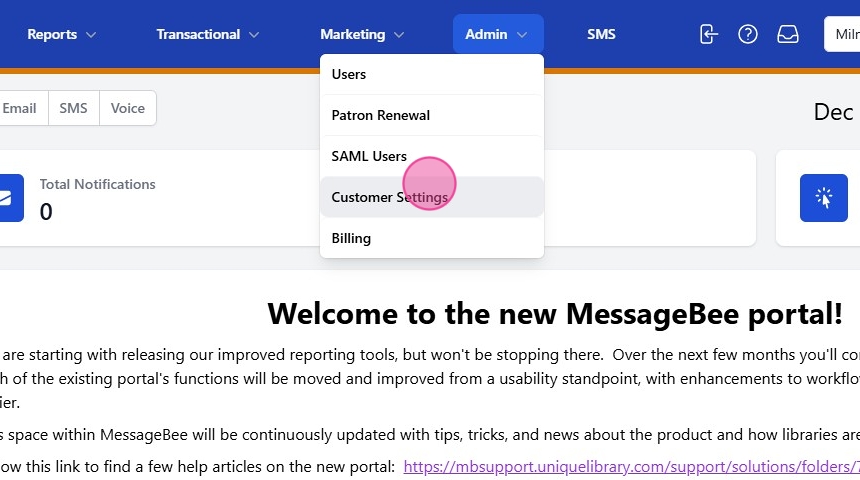Click the Dec date text

(833, 112)
